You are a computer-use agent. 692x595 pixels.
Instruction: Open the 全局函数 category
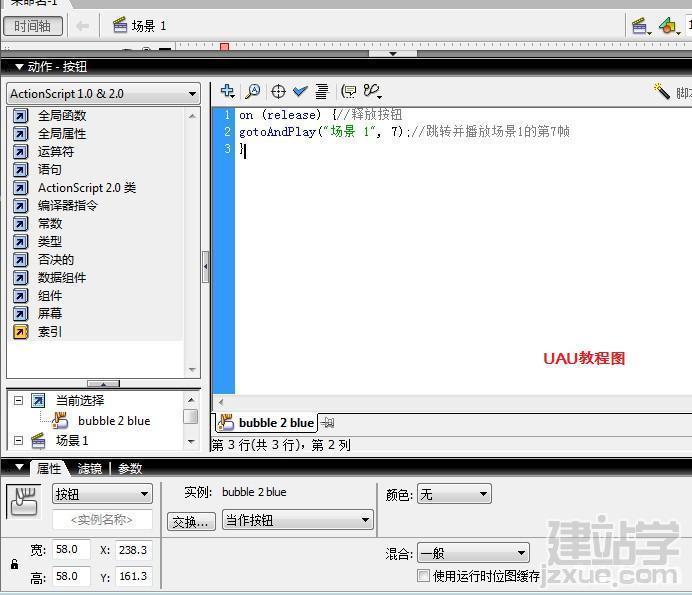pos(62,116)
